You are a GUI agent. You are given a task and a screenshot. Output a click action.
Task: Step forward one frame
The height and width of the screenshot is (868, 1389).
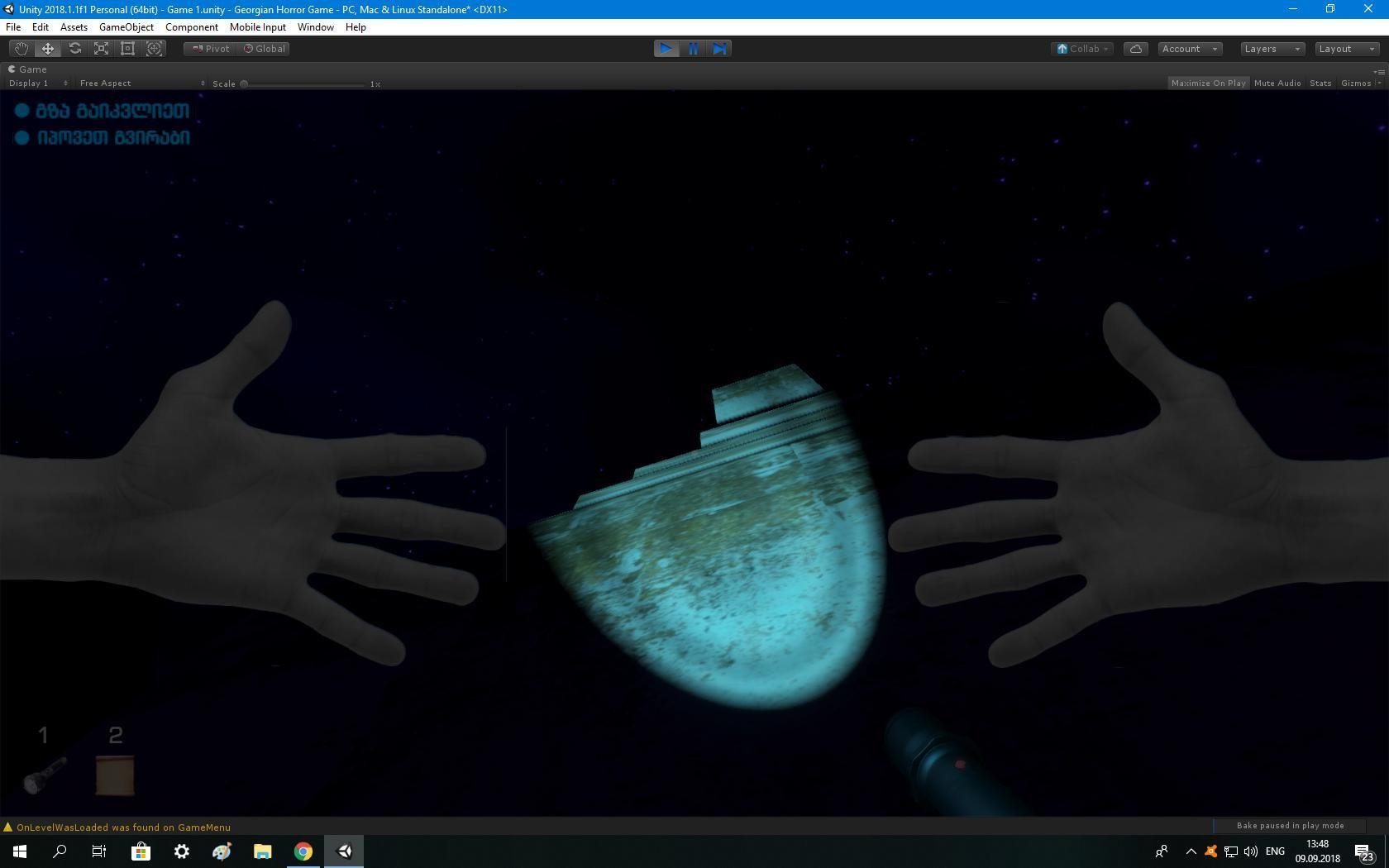[x=719, y=49]
